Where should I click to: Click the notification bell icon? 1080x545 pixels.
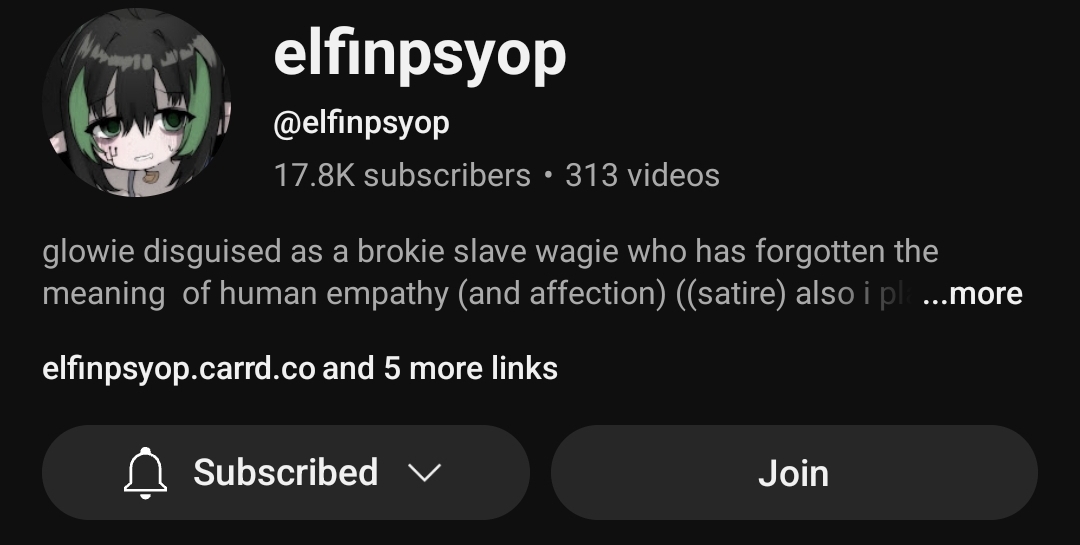pyautogui.click(x=145, y=473)
